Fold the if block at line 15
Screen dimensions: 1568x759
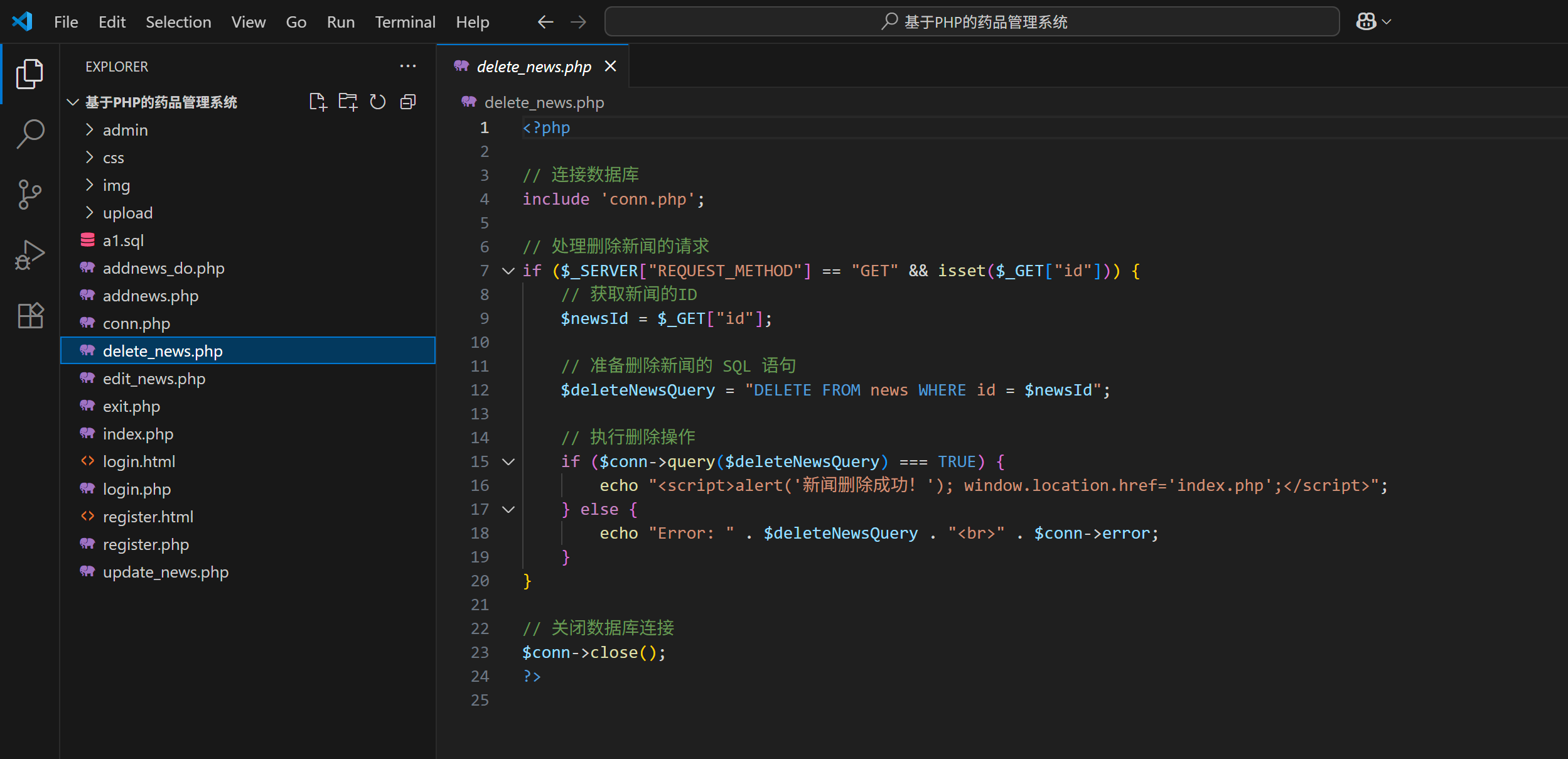pos(508,461)
